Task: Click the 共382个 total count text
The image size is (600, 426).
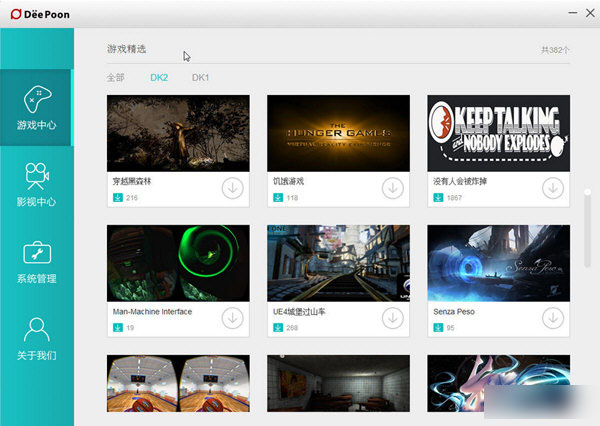Action: click(555, 50)
